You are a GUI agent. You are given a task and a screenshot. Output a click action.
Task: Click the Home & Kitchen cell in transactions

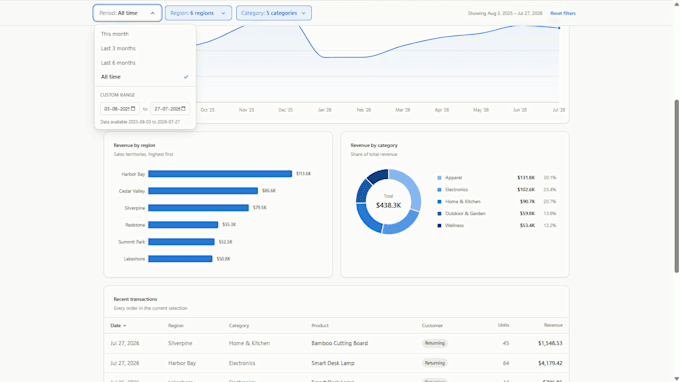click(x=249, y=343)
